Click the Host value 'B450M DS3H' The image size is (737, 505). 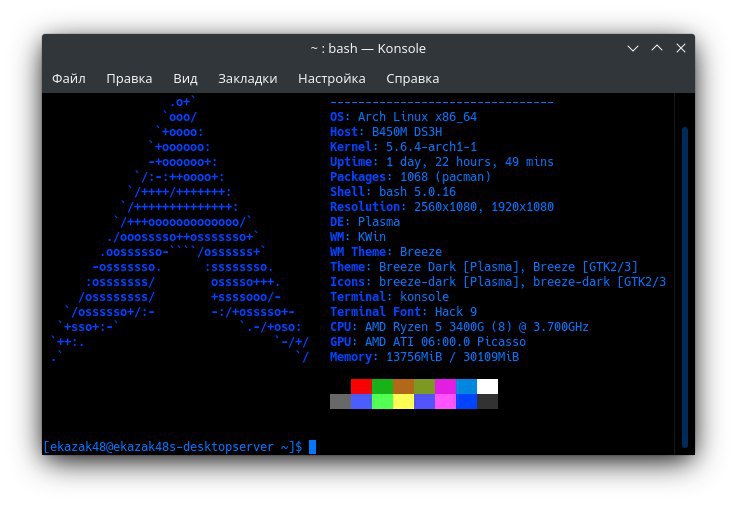(407, 132)
